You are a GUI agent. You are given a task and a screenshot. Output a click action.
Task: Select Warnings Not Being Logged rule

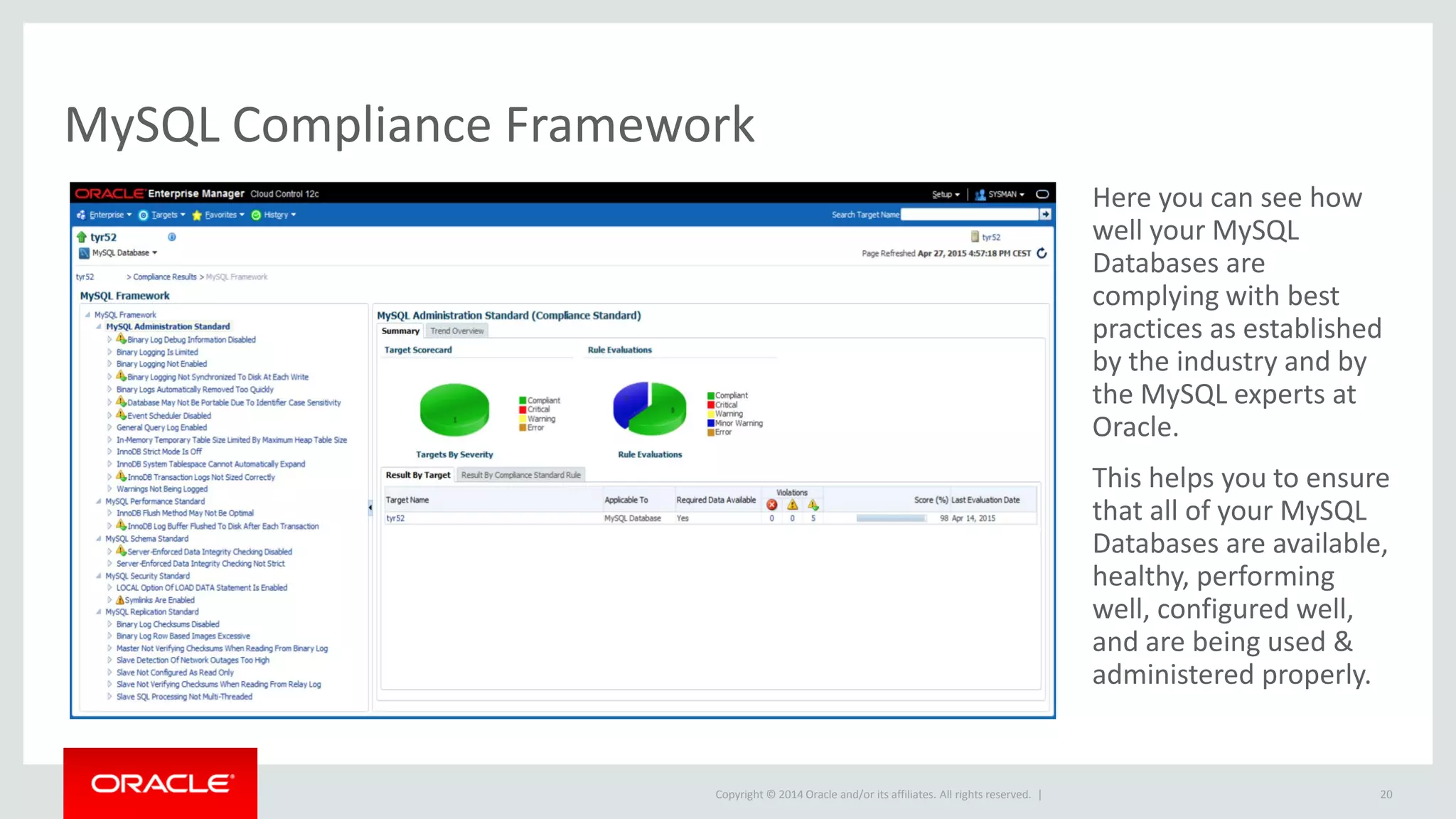pos(162,489)
